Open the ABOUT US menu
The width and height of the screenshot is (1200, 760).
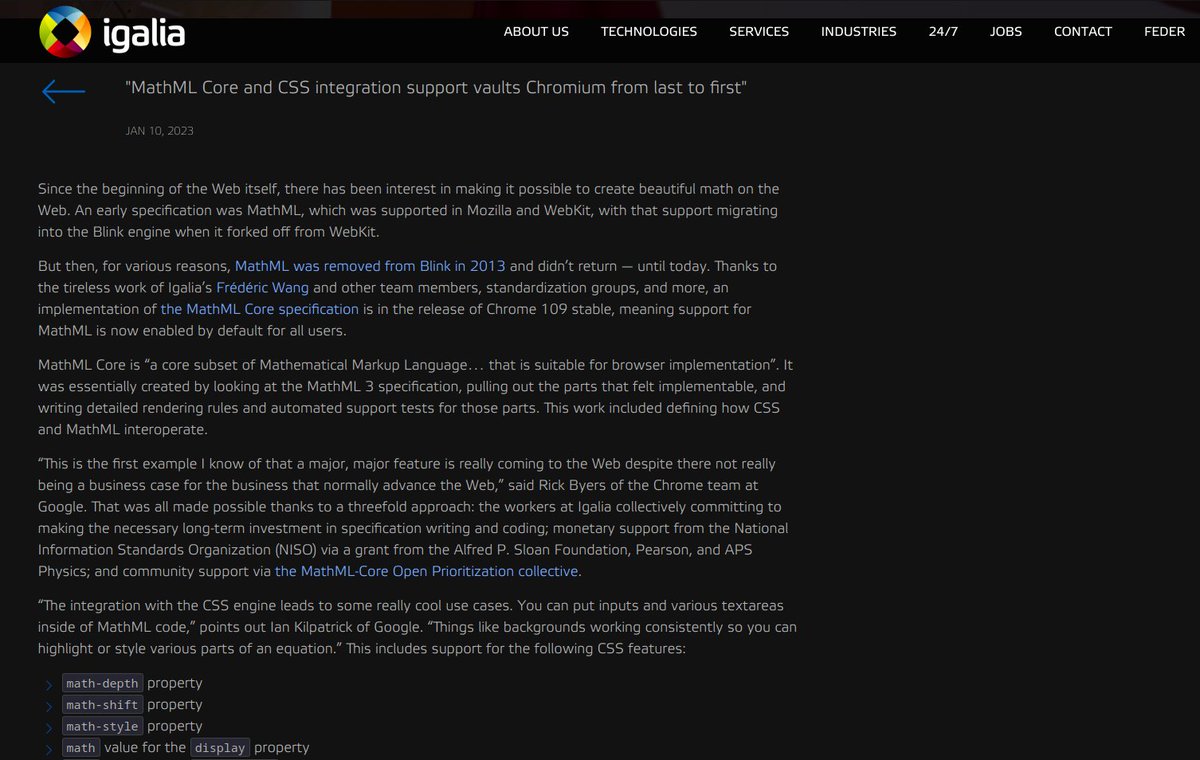[x=536, y=31]
